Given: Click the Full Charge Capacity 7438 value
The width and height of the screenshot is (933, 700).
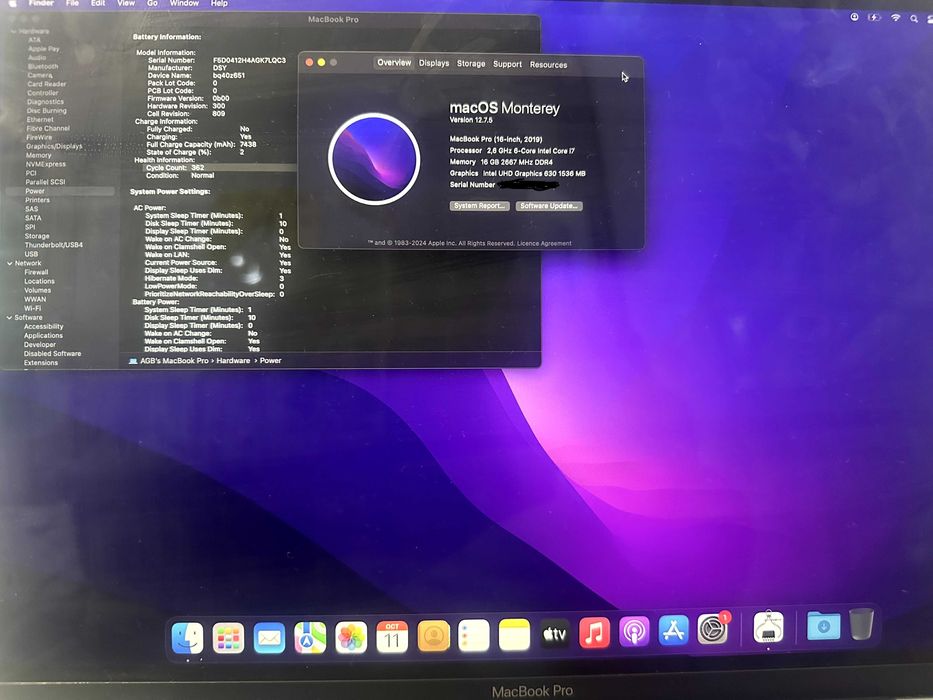Looking at the screenshot, I should (x=248, y=145).
